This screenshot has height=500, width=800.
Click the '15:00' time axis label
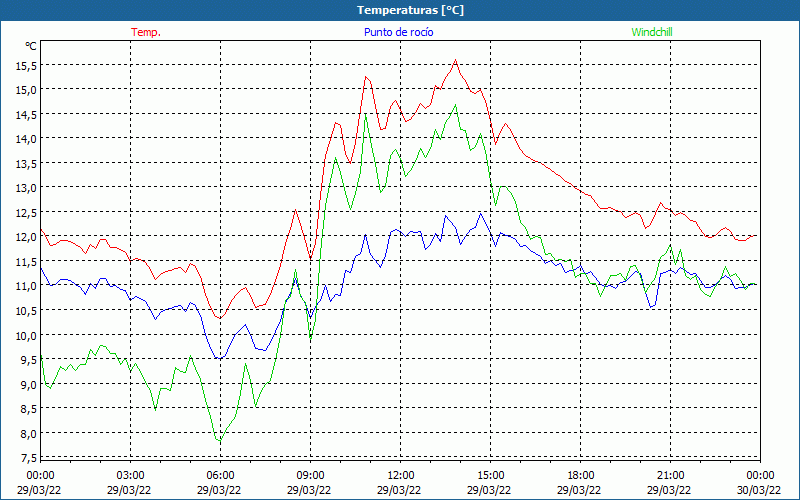tap(491, 476)
